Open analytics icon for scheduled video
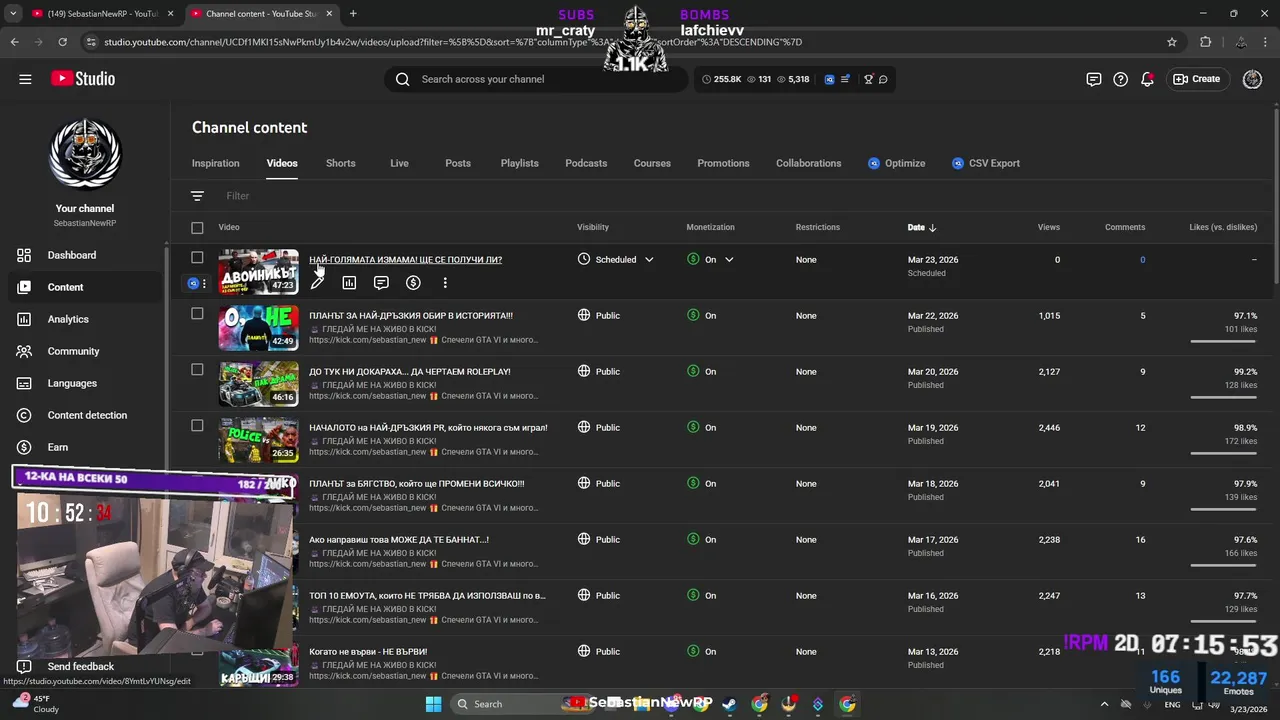 click(x=349, y=283)
